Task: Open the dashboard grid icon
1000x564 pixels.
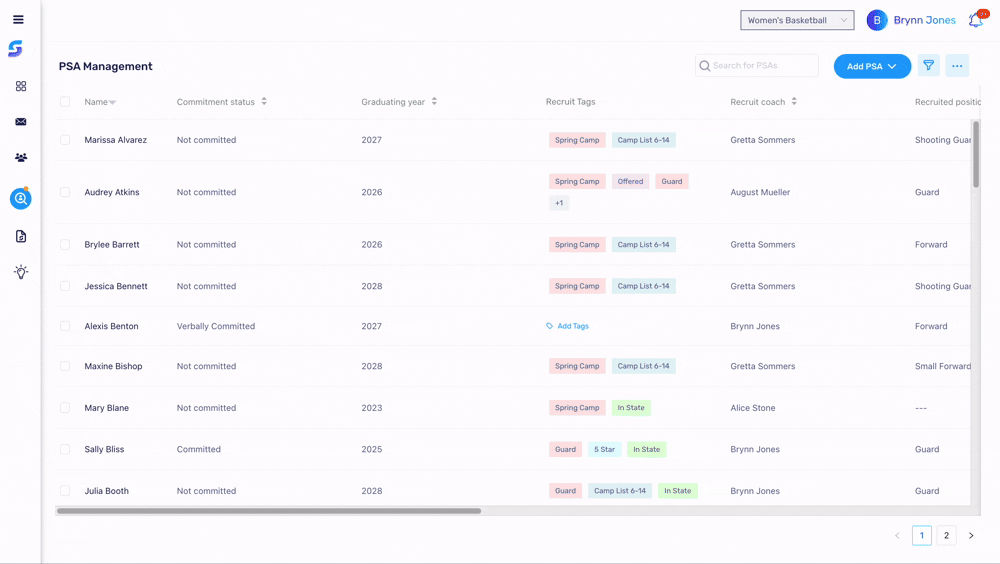Action: 21,86
